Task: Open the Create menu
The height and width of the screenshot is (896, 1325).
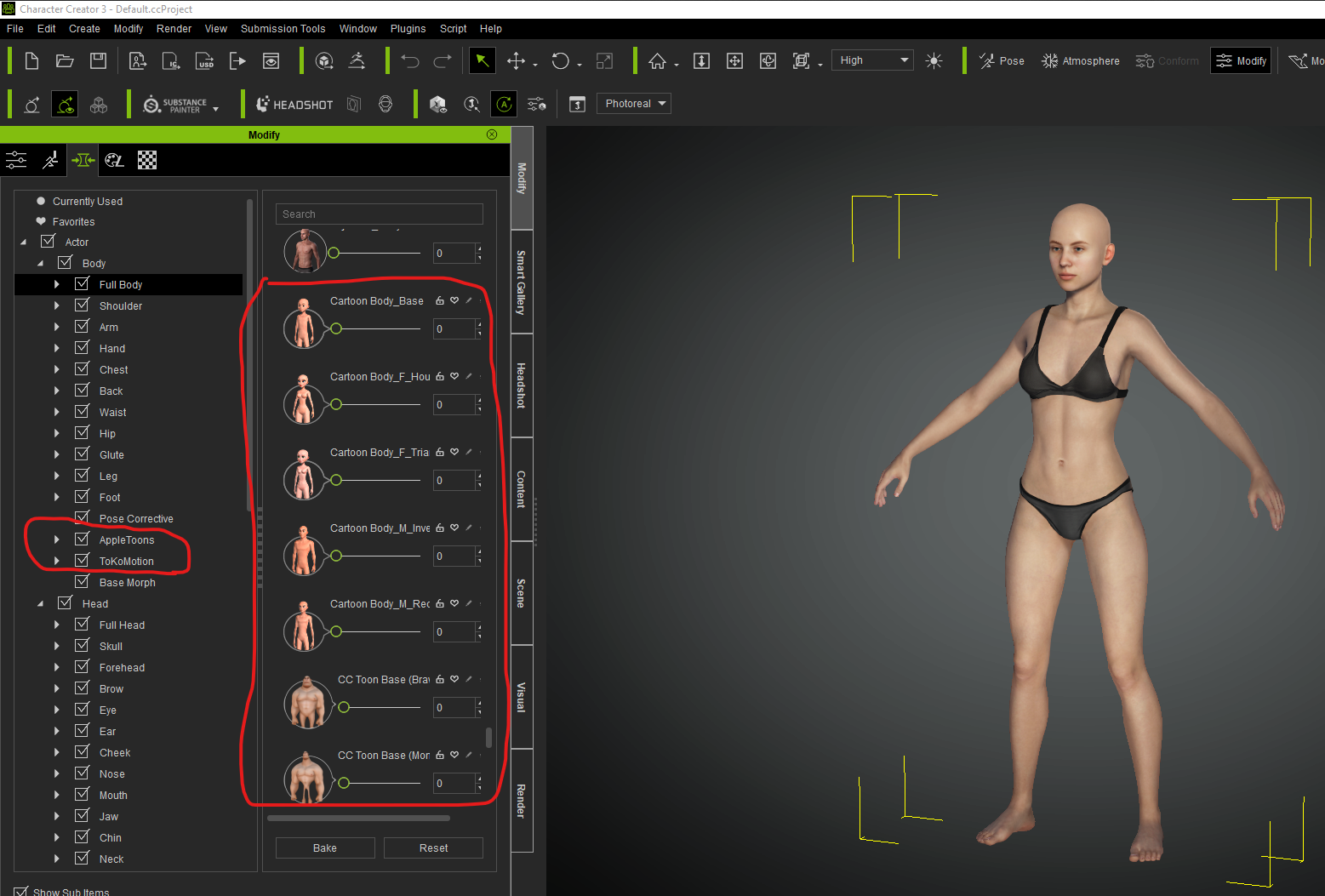Action: 84,28
